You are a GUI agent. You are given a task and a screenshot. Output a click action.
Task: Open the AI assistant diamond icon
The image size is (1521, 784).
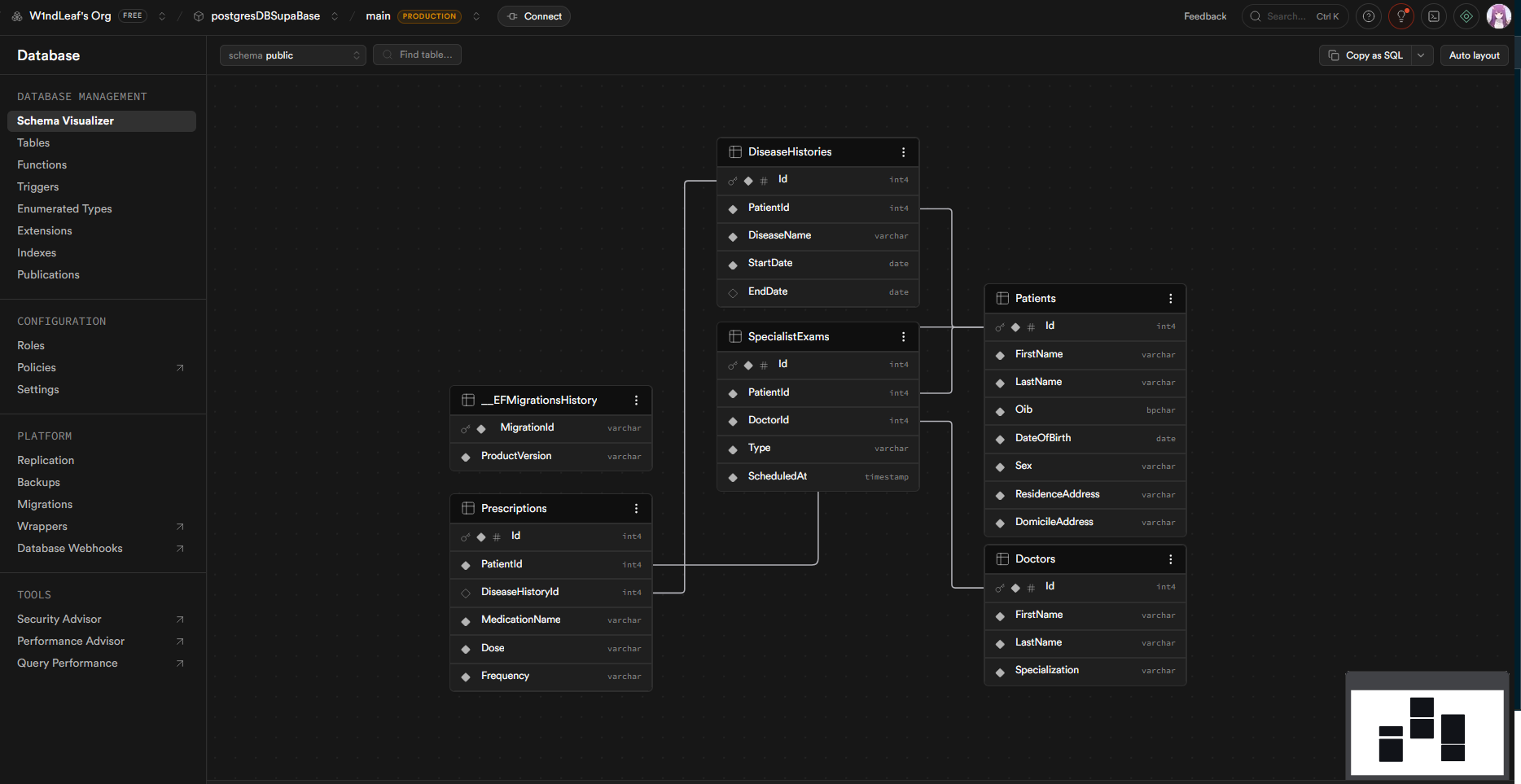1466,16
